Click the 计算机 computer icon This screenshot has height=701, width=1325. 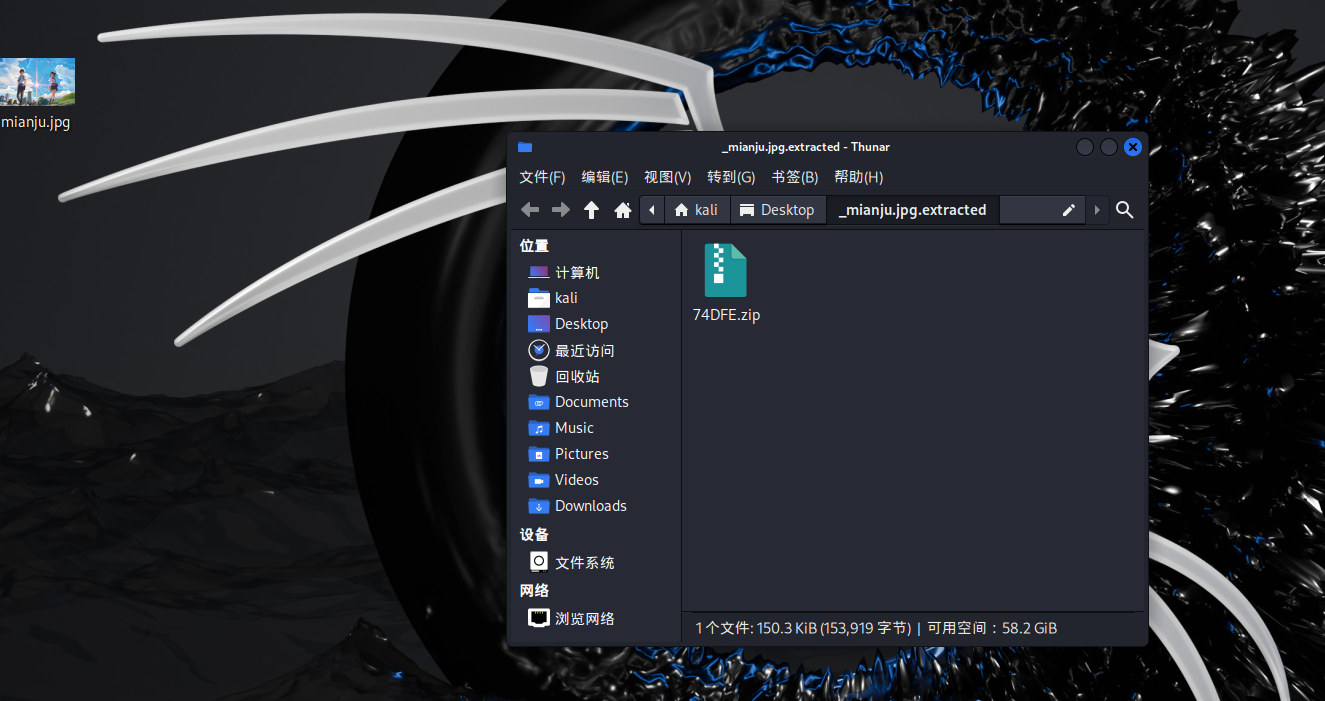click(x=539, y=272)
